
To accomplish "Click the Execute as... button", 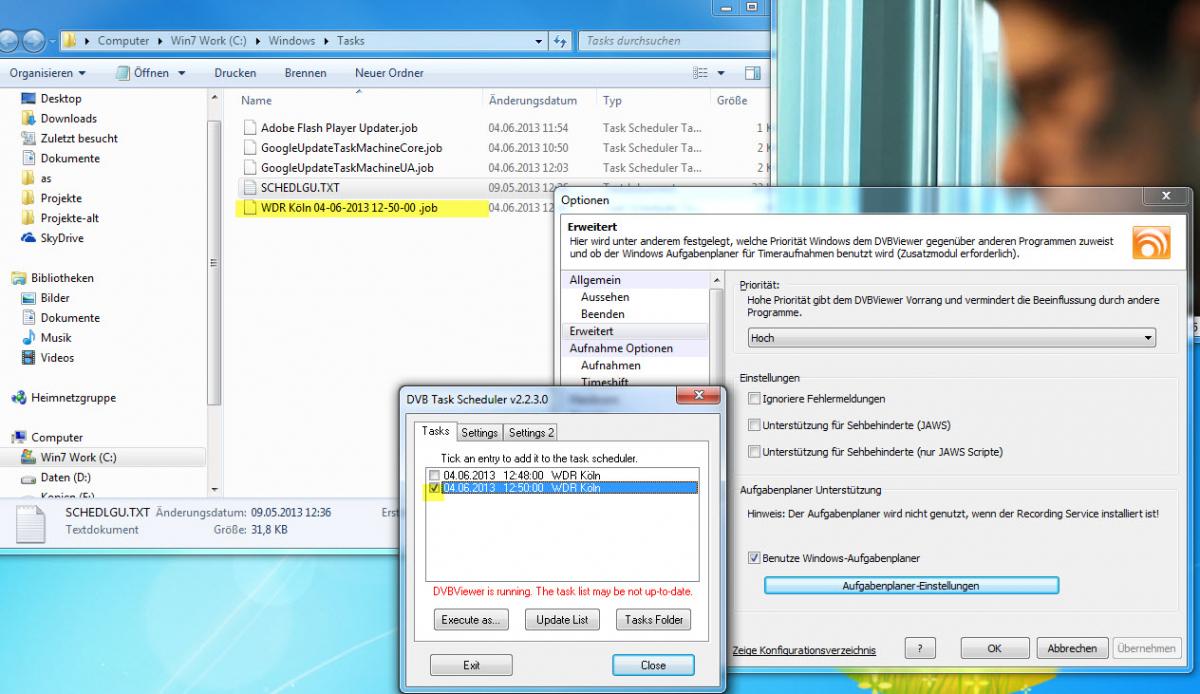I will click(471, 620).
